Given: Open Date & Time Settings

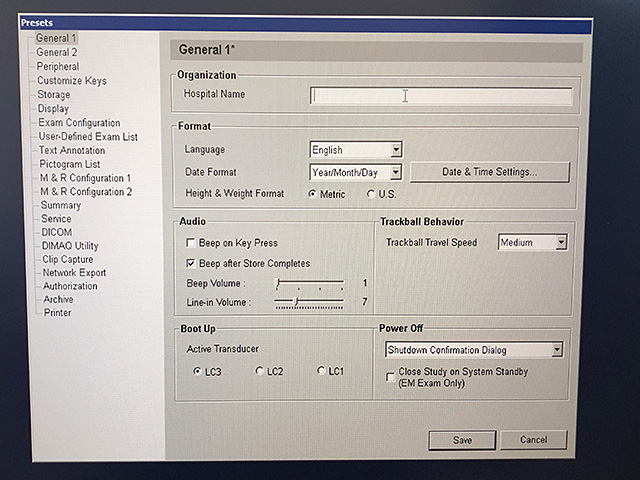Looking at the screenshot, I should coord(489,172).
